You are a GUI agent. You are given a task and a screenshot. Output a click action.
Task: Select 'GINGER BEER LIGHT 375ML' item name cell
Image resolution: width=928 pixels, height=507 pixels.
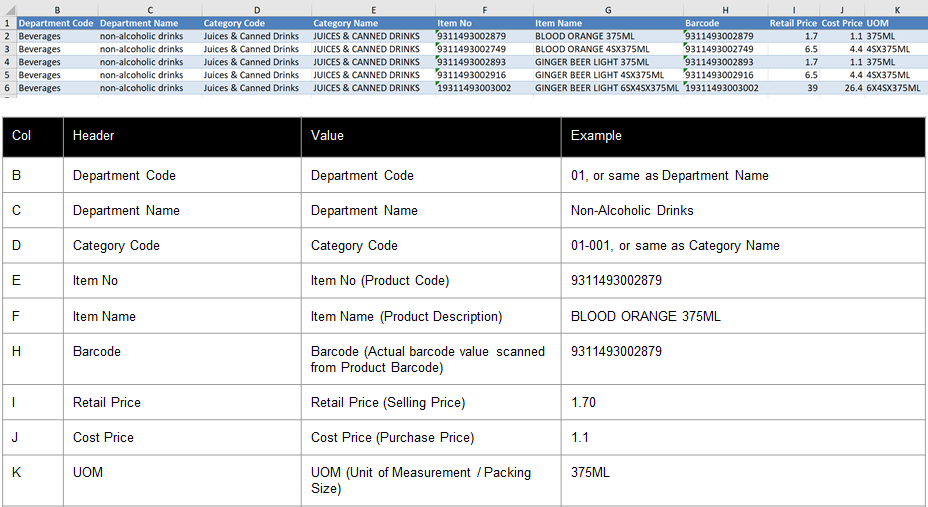[608, 62]
